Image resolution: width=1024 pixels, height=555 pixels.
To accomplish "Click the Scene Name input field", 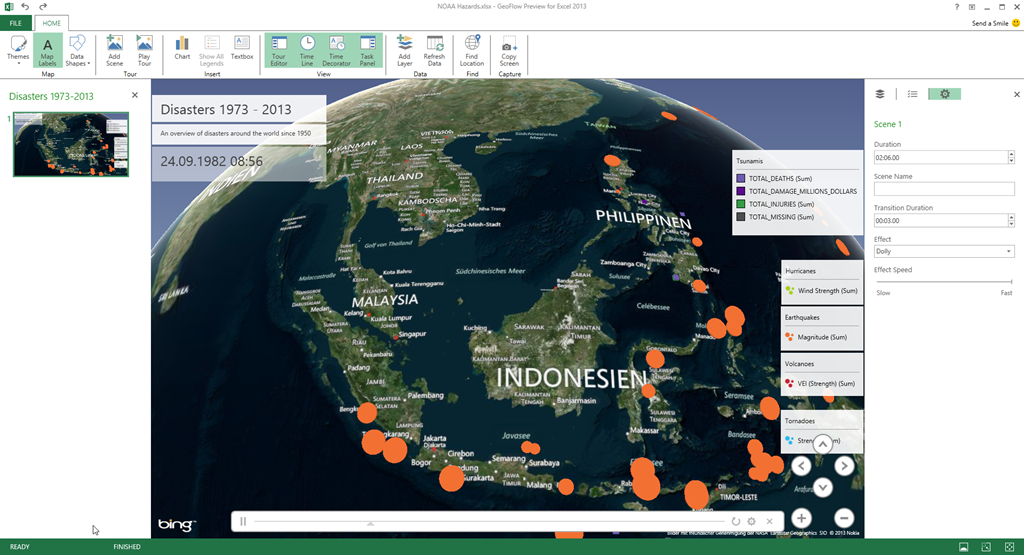I will [943, 188].
